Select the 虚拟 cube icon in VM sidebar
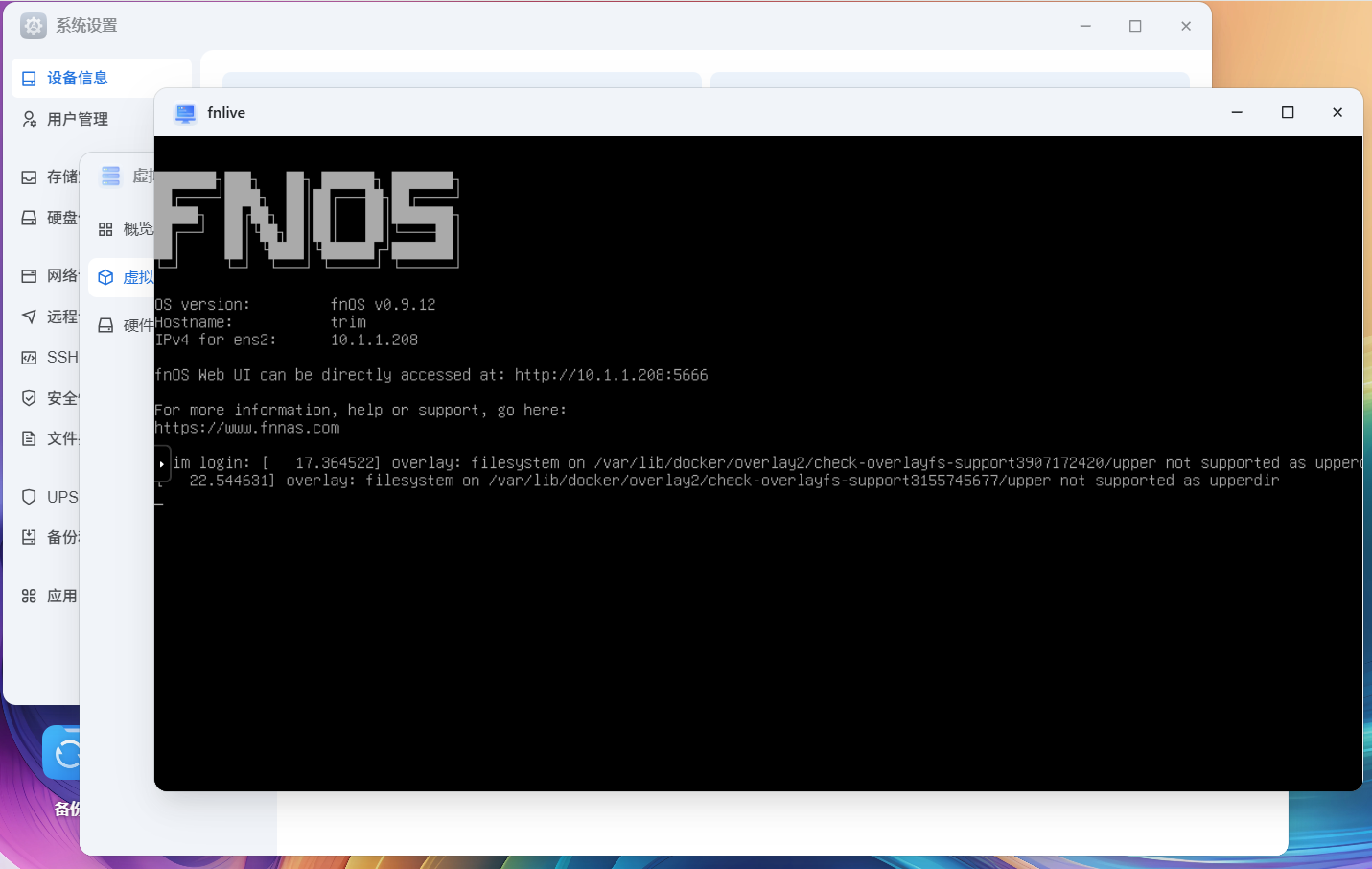Screen dimensions: 1372x869 (105, 277)
